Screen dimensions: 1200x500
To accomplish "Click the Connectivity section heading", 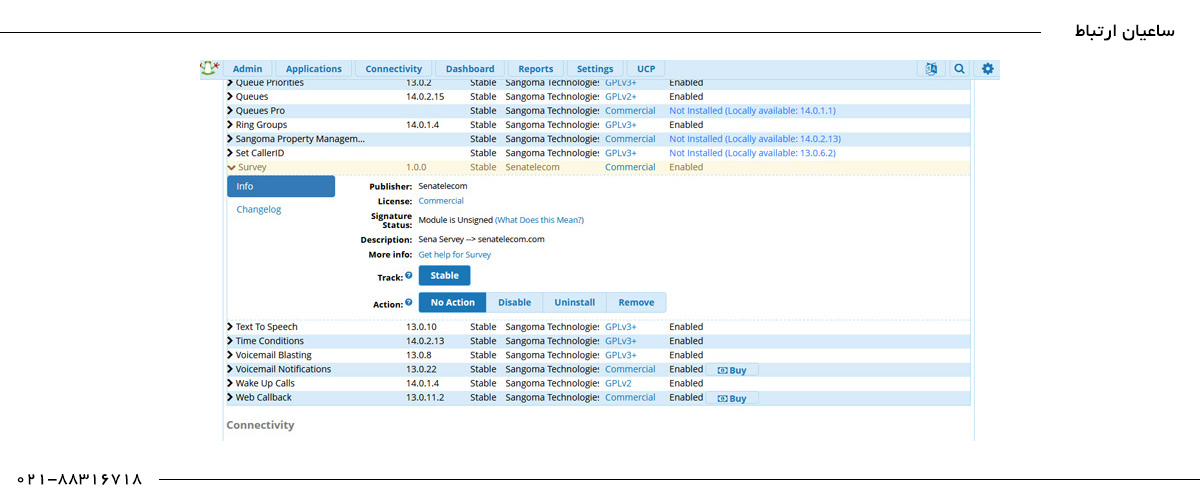I will (260, 425).
